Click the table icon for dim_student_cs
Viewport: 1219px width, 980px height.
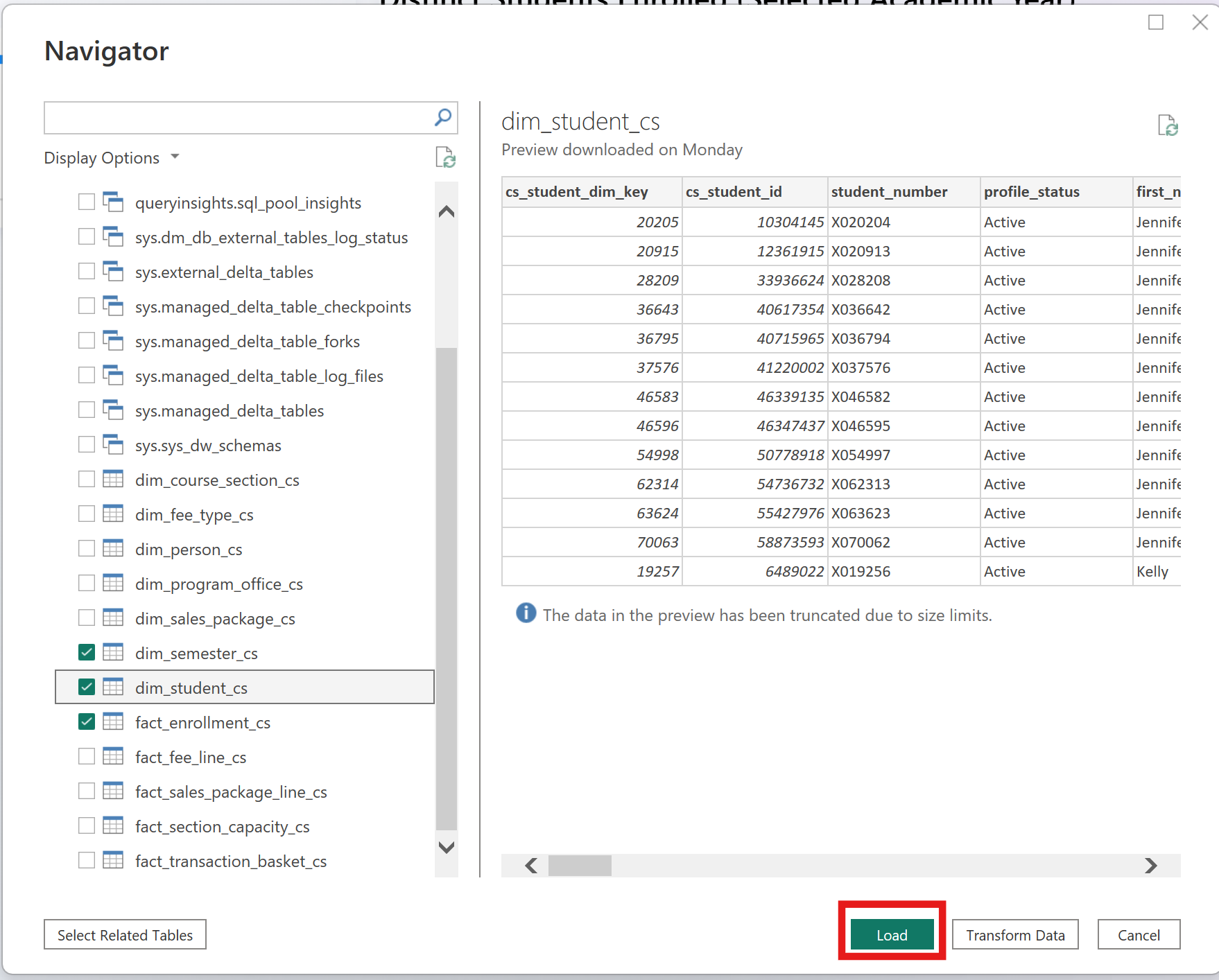(x=113, y=687)
